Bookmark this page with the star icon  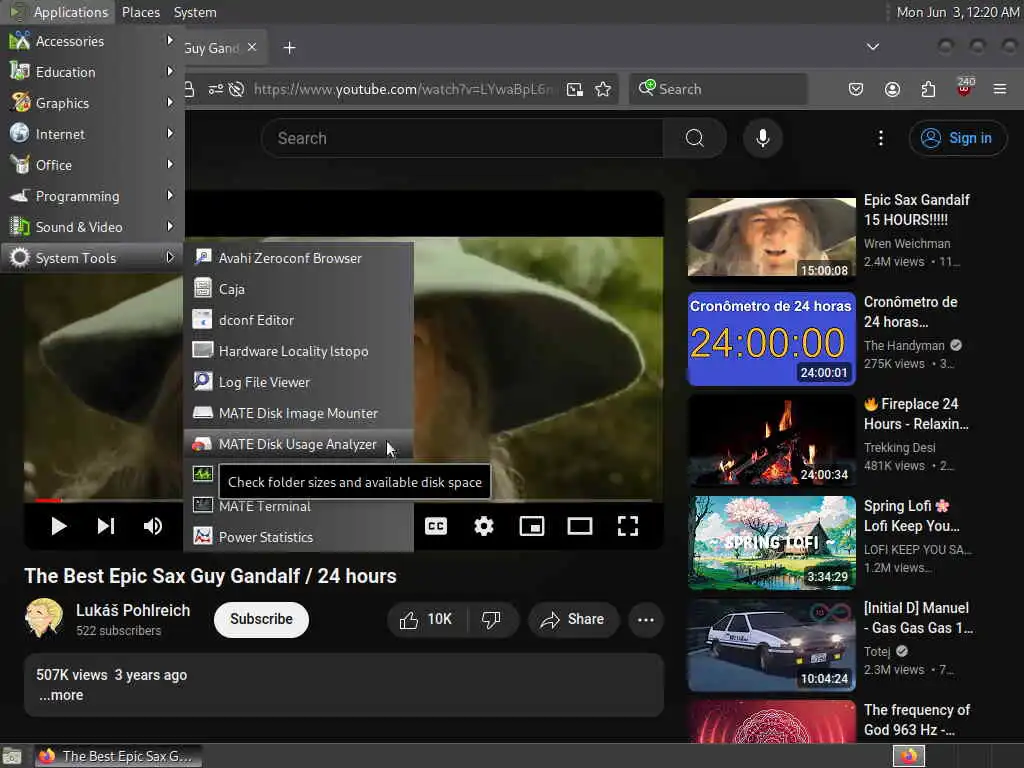[603, 89]
